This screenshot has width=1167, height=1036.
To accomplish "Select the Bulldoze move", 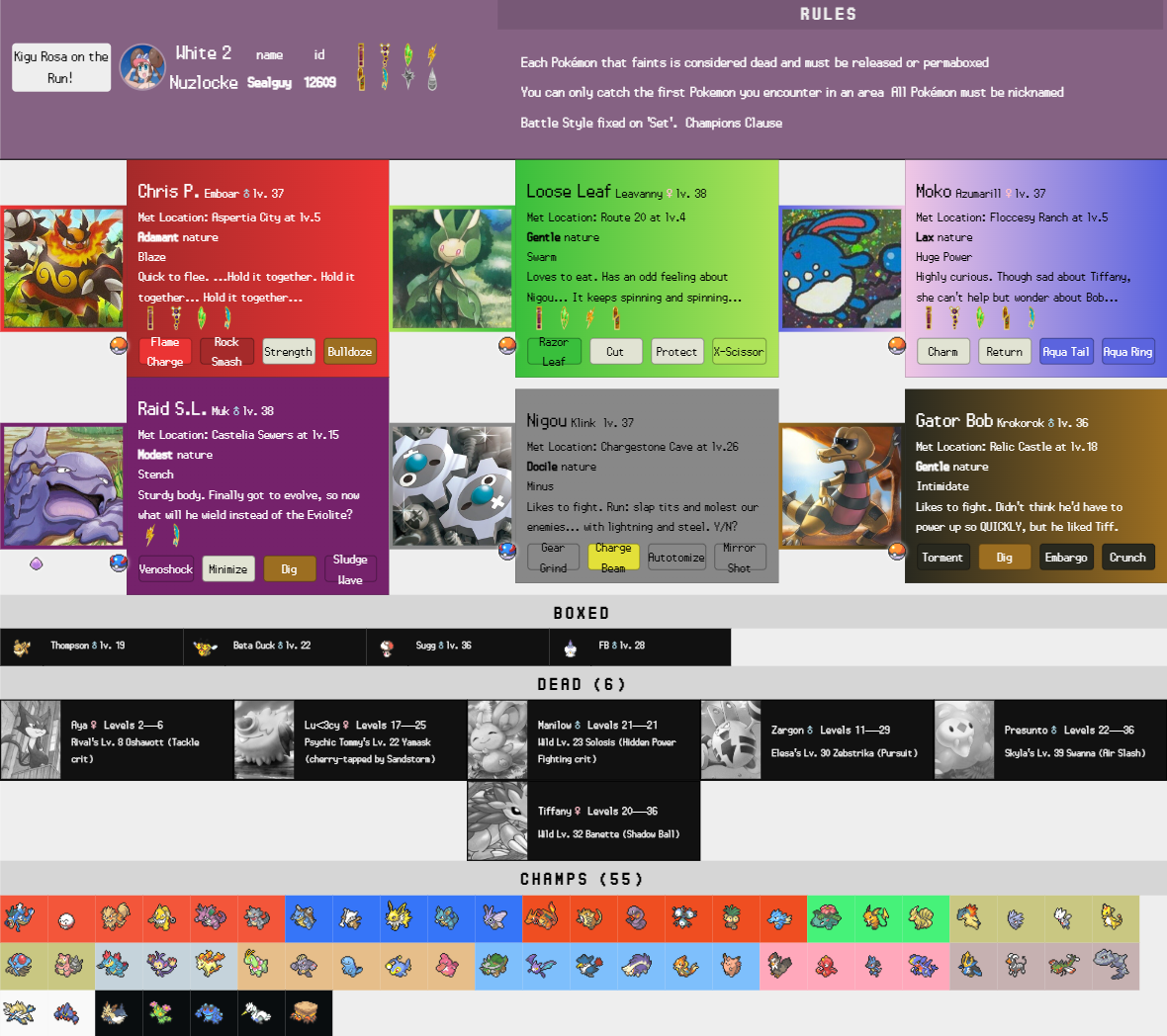I will pos(350,352).
